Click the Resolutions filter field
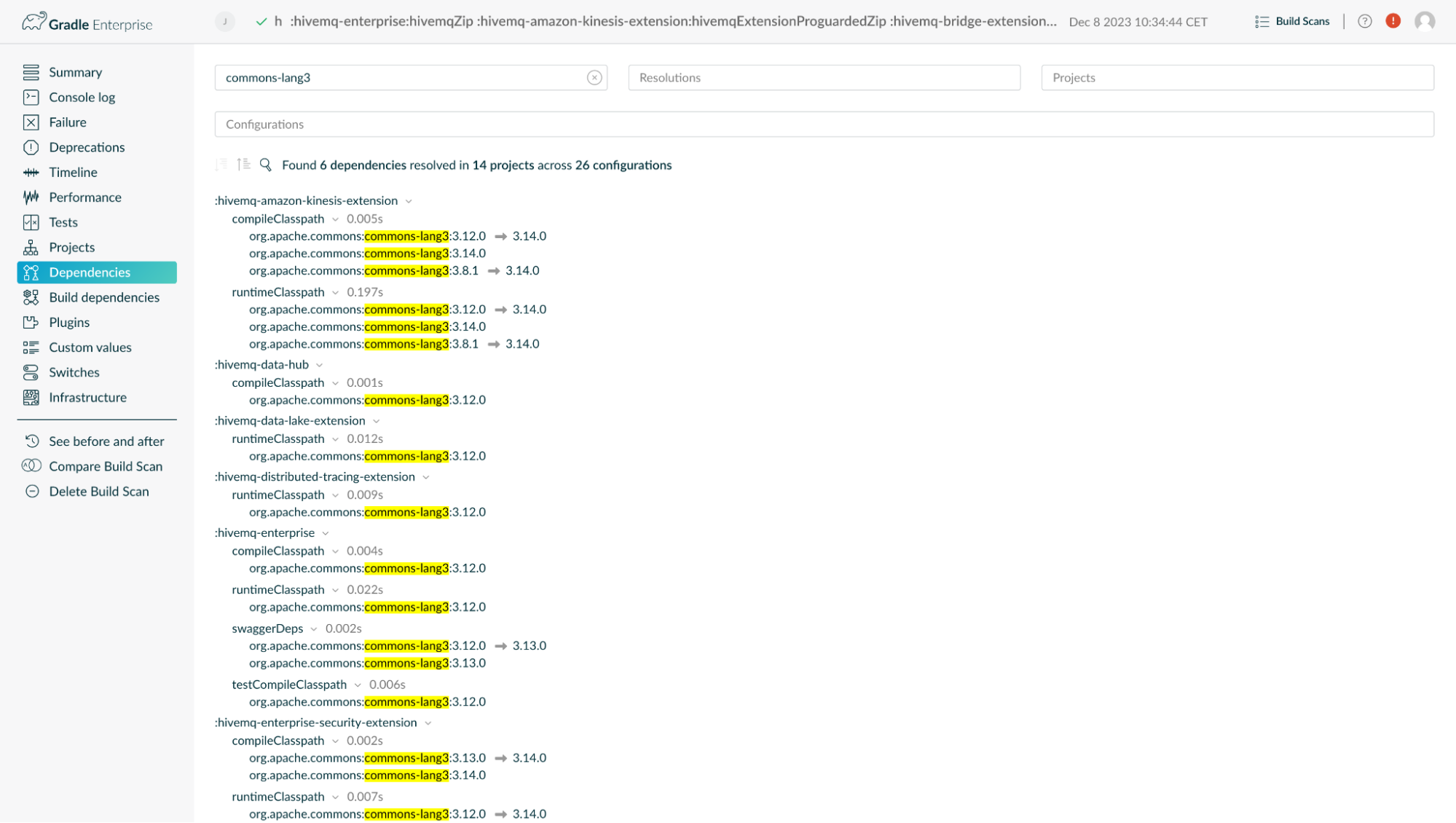This screenshot has height=823, width=1456. tap(824, 78)
